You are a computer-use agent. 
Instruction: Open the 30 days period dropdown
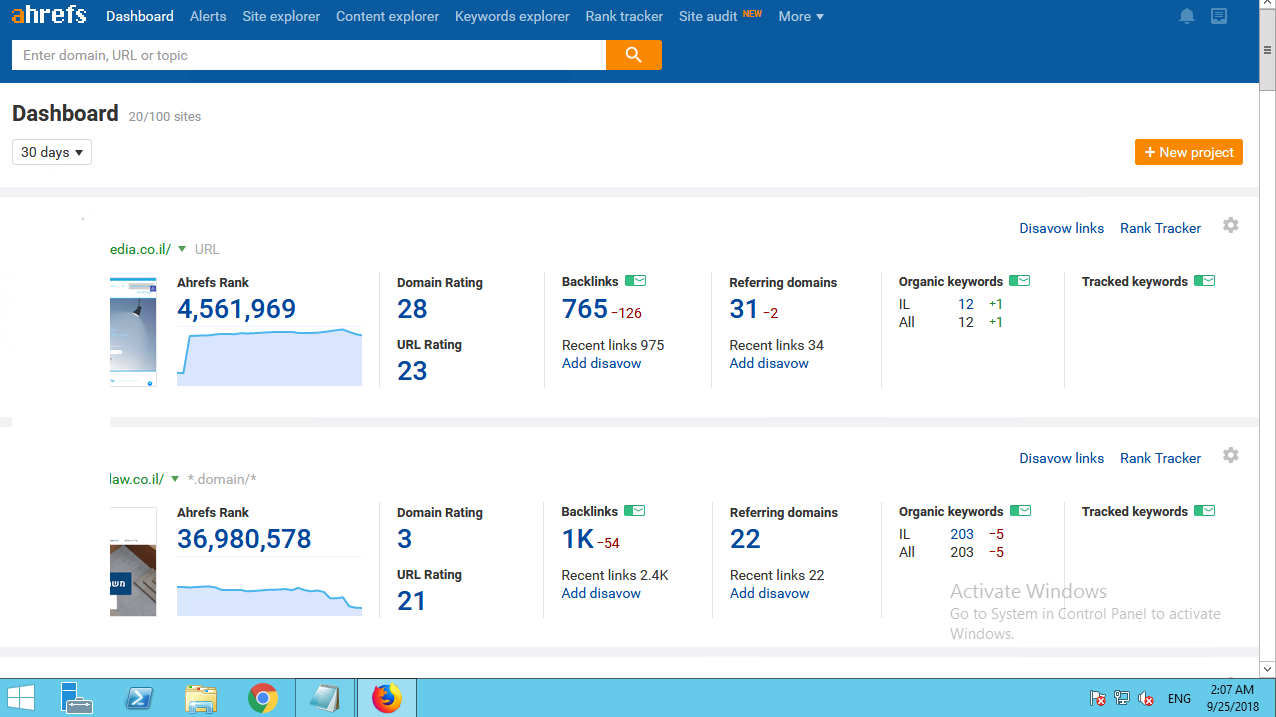(52, 152)
